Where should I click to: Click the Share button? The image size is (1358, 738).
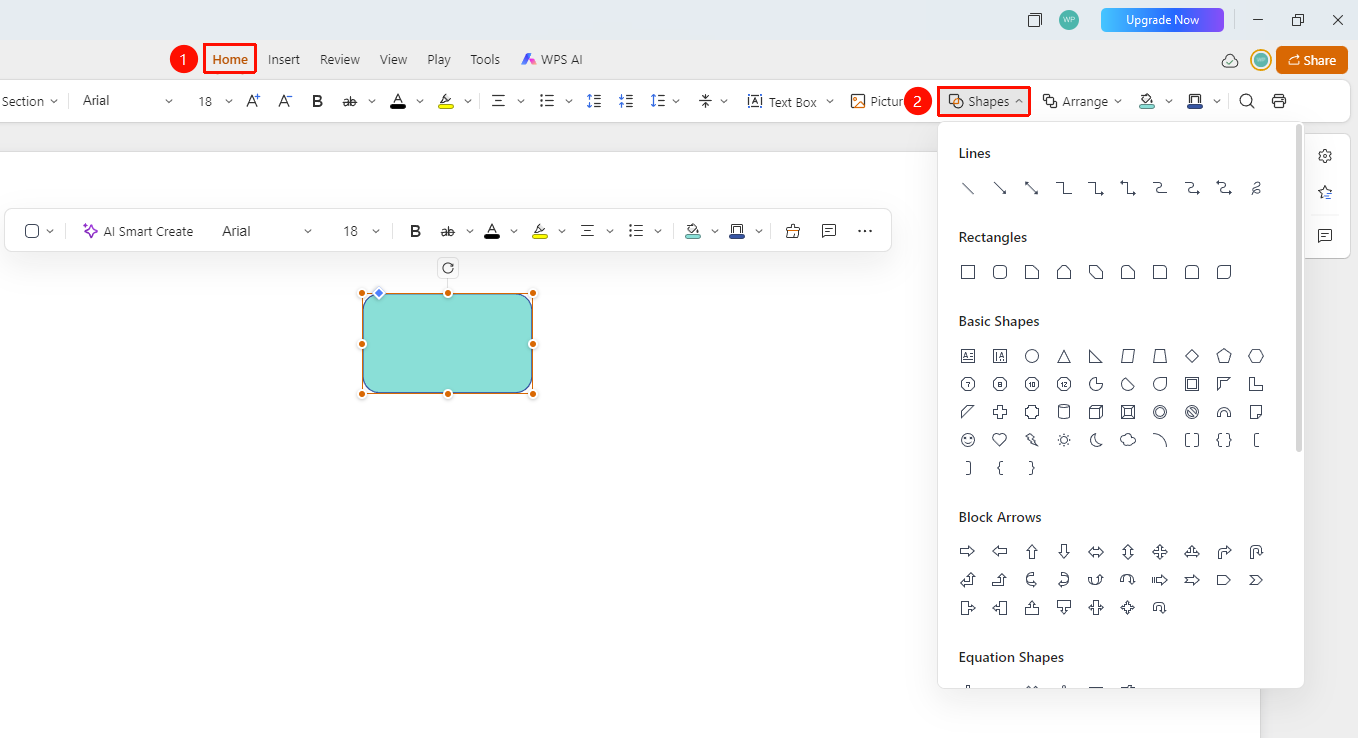pyautogui.click(x=1311, y=60)
